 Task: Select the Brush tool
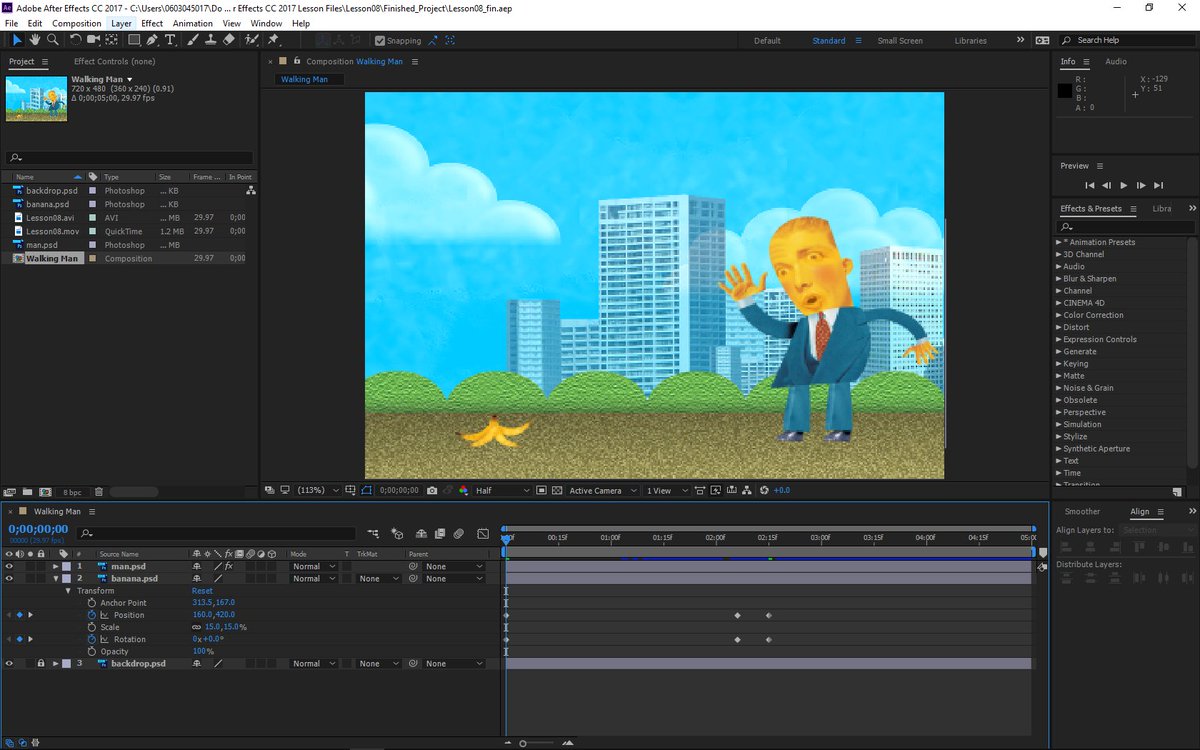point(193,40)
